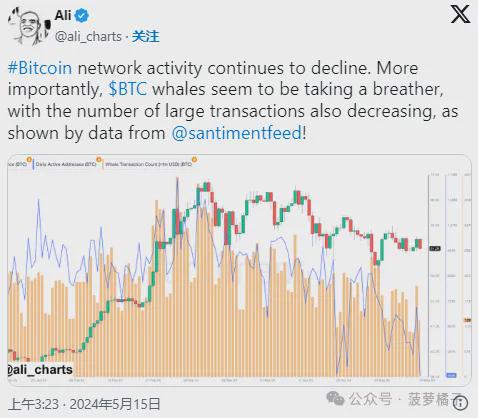The height and width of the screenshot is (418, 478).
Task: Click the orange marker after Whale Transaction Count
Action: 194,159
